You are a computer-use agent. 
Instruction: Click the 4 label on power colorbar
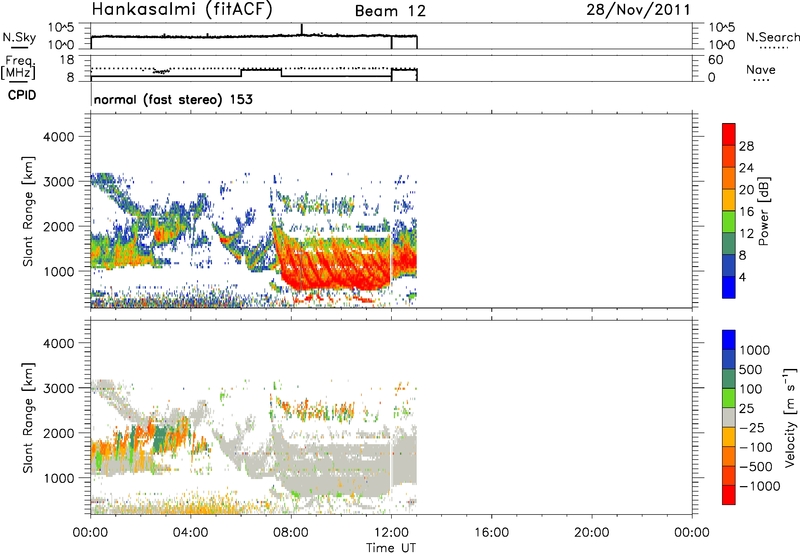[x=742, y=277]
